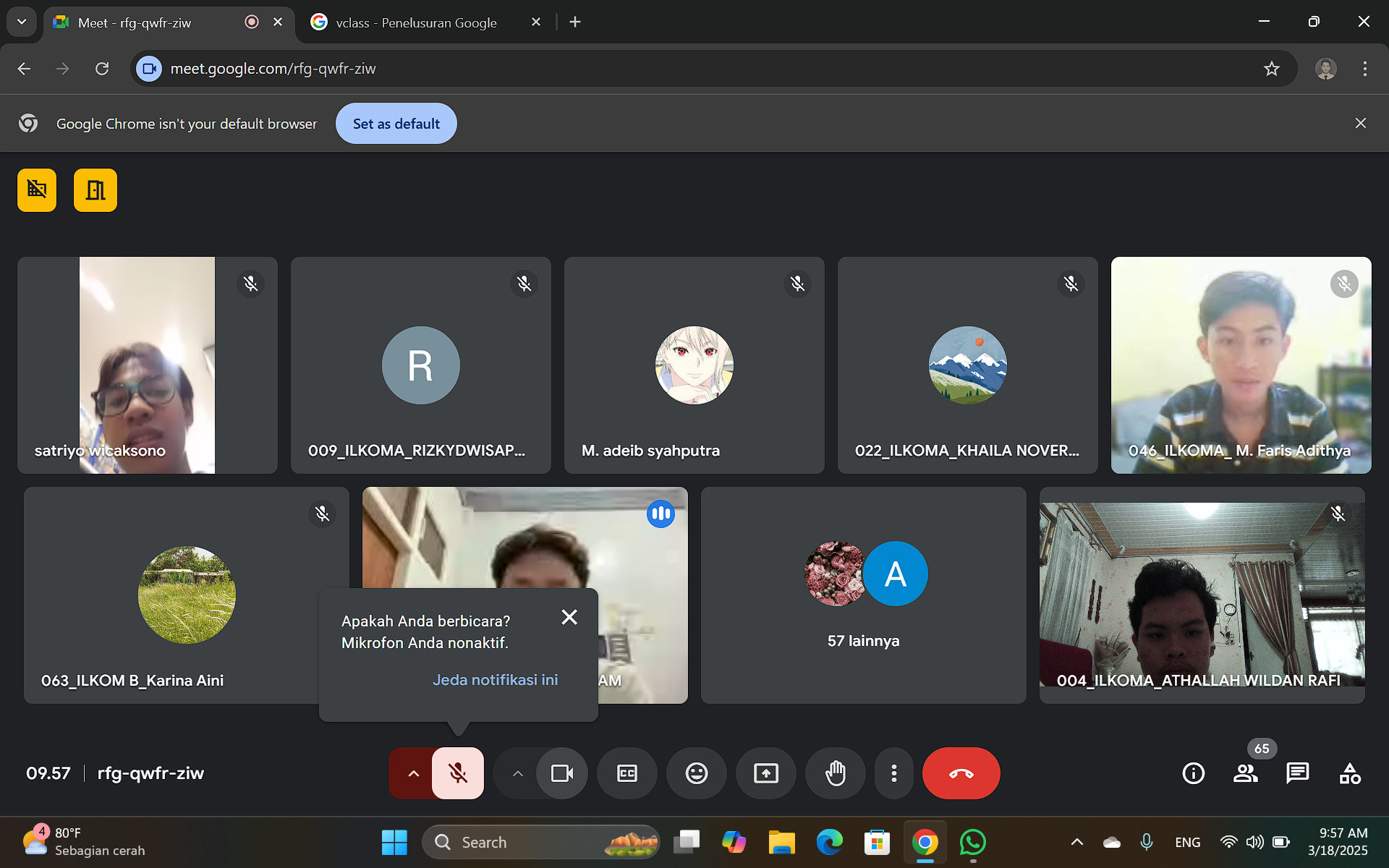
Task: Open WhatsApp from the Windows taskbar
Action: (972, 842)
